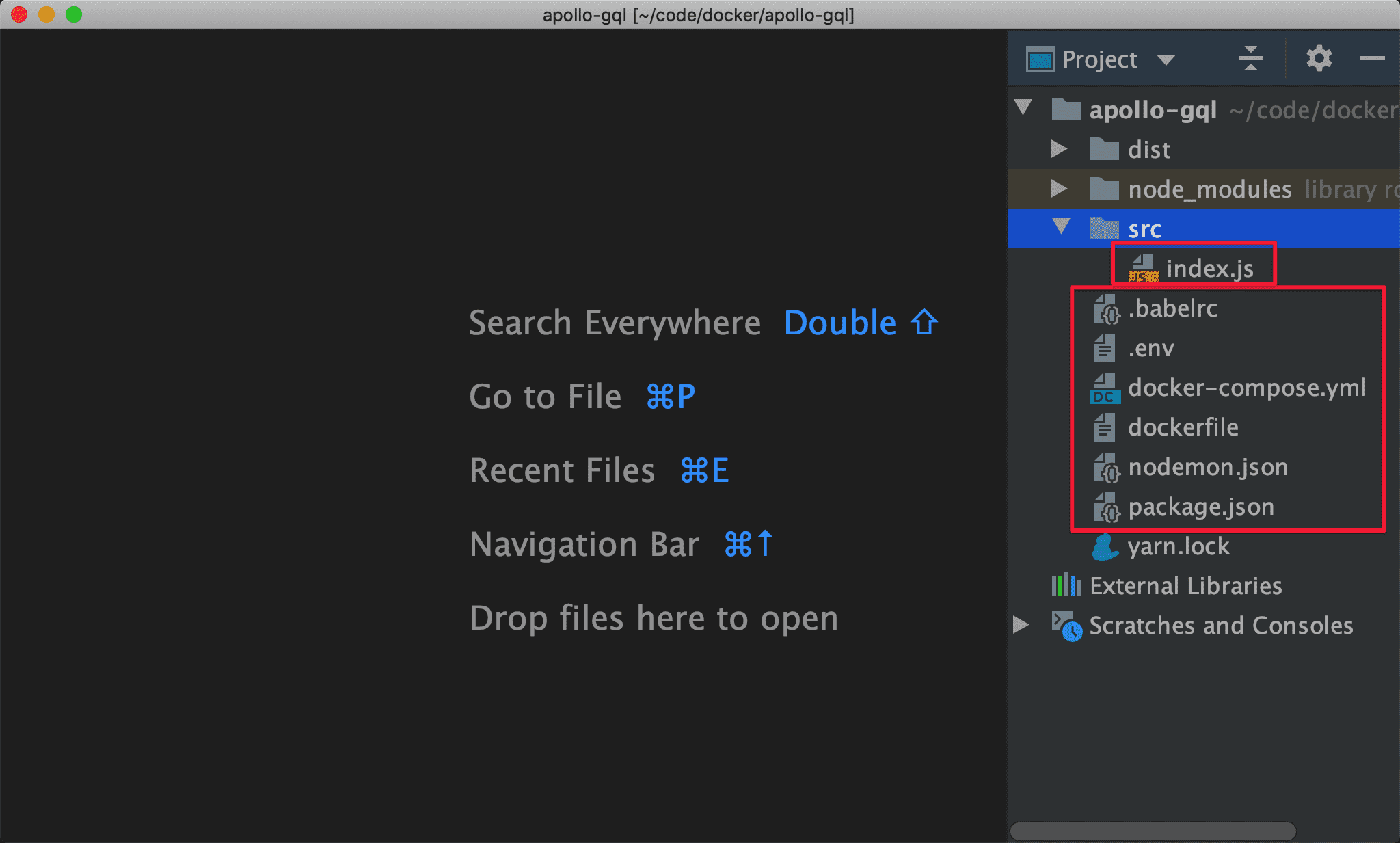
Task: Click the horizontal scrollbar in Project panel
Action: [x=1153, y=831]
